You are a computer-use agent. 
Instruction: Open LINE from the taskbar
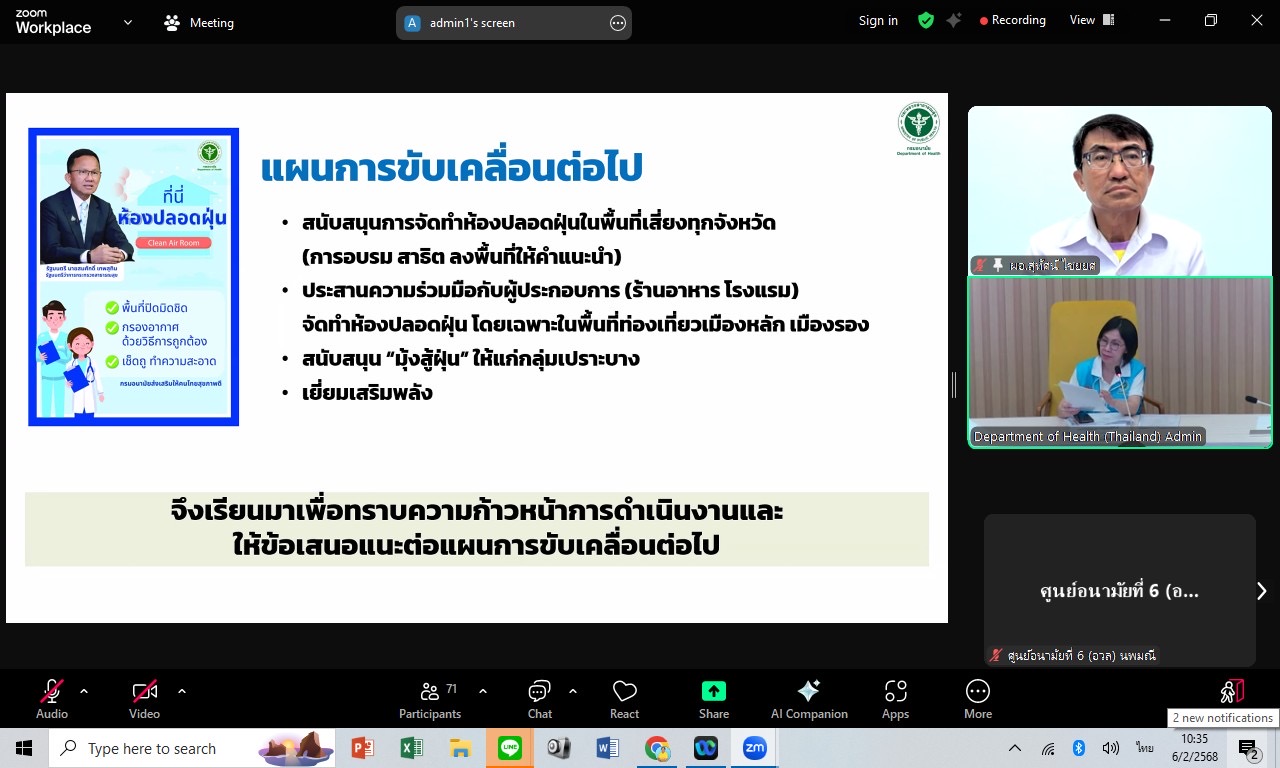[509, 748]
